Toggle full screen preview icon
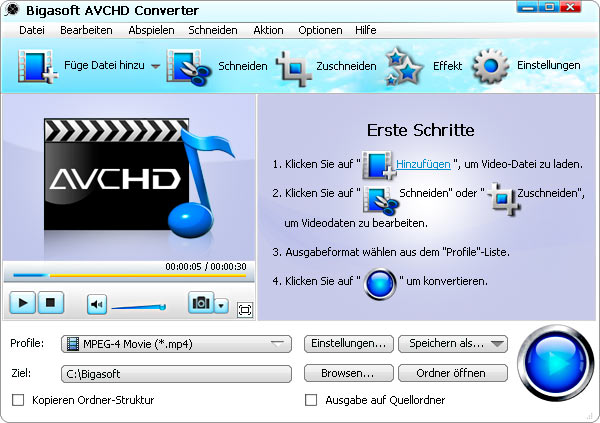600x423 pixels. click(245, 310)
